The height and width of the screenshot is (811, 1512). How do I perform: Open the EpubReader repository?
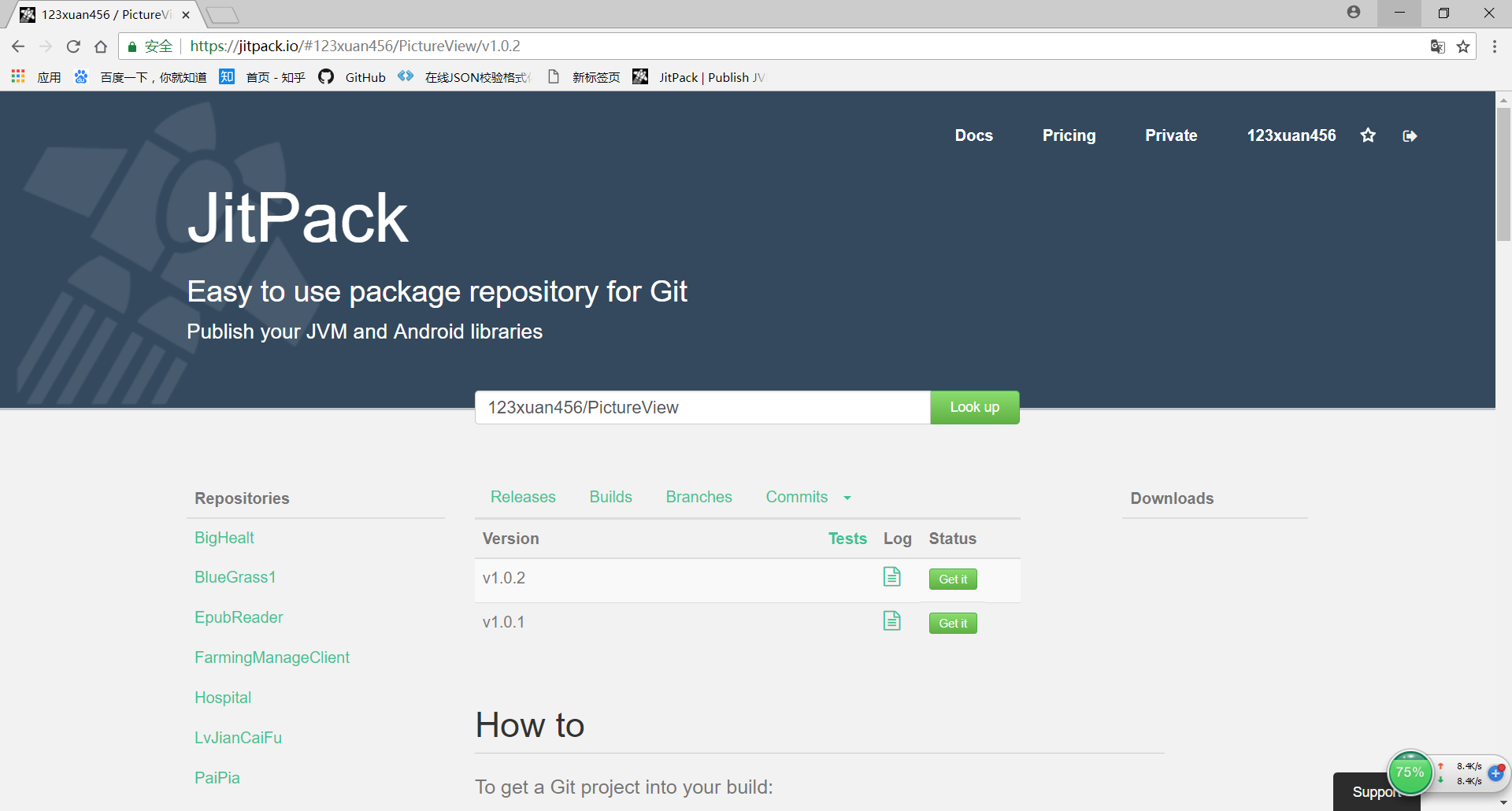coord(239,617)
